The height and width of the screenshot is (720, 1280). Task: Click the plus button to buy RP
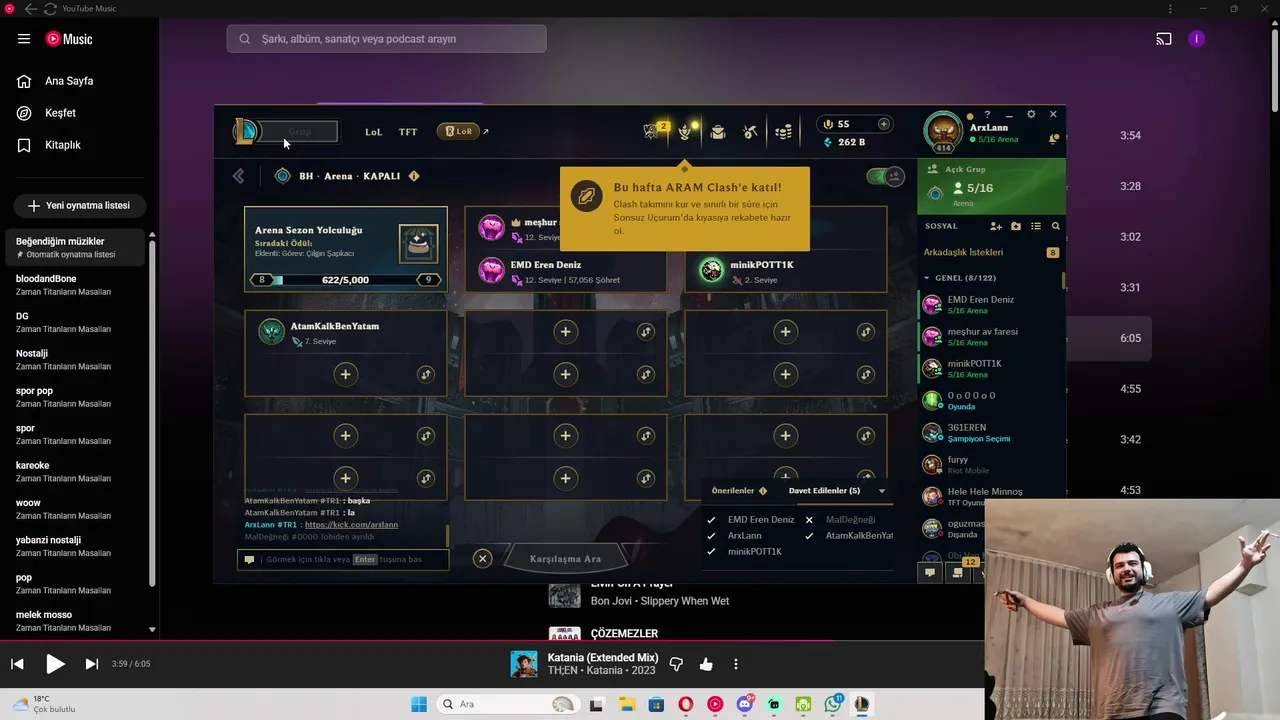(x=884, y=124)
